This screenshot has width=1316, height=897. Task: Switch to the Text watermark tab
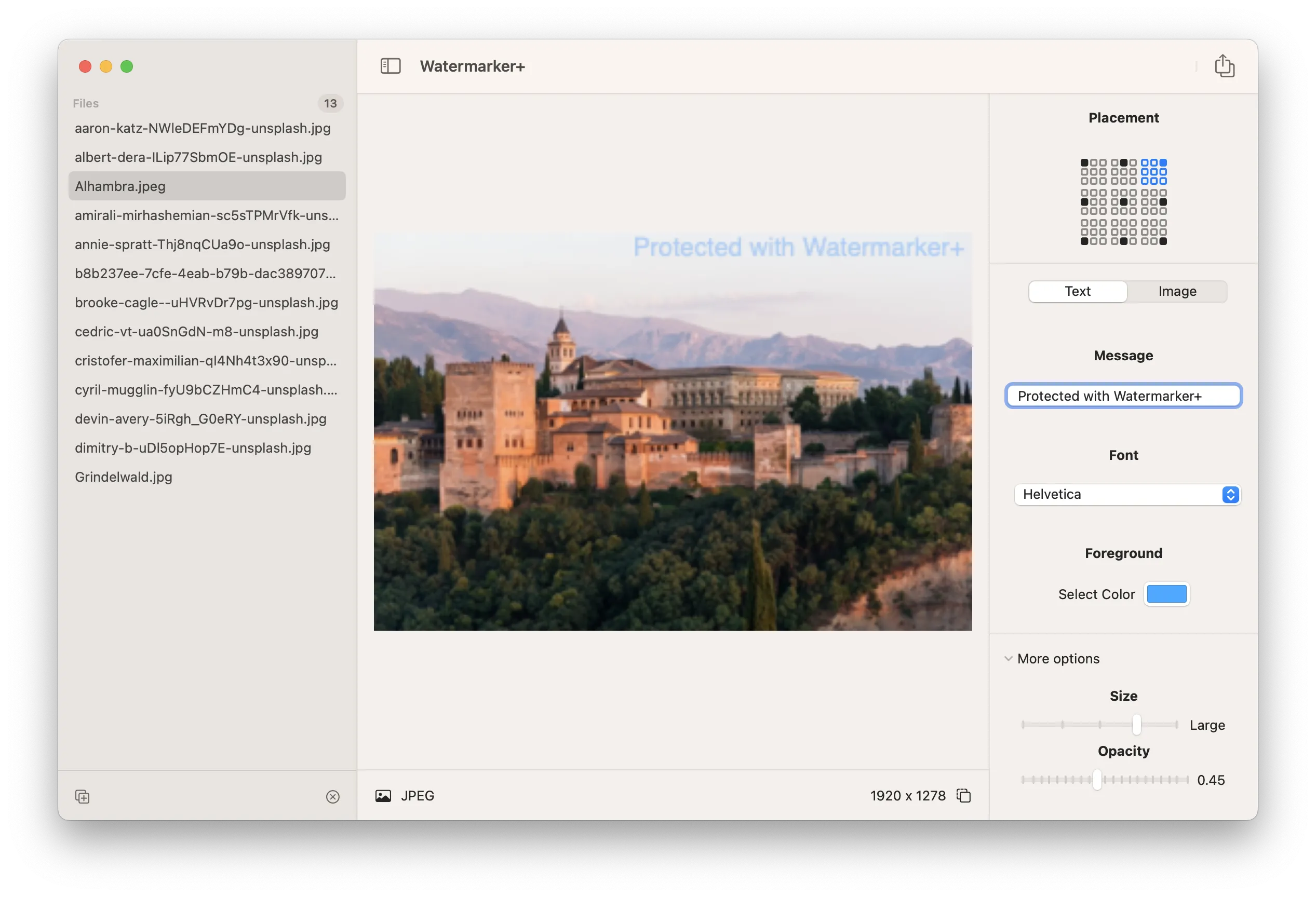coord(1077,291)
